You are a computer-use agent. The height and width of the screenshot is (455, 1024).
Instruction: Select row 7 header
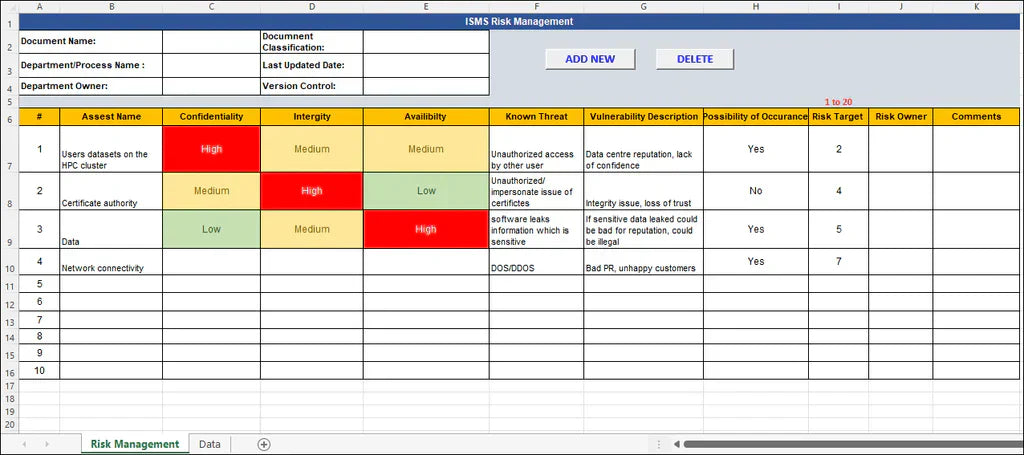coord(9,149)
